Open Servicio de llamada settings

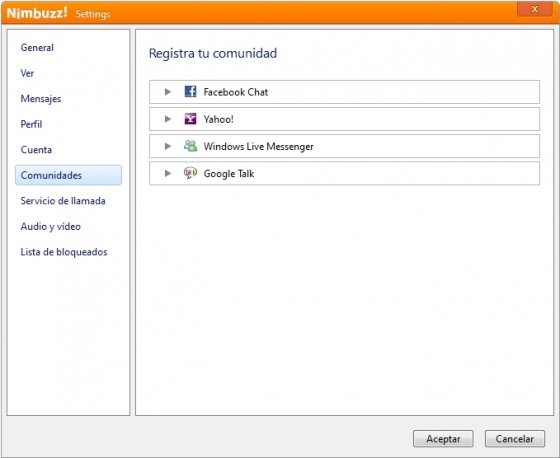coord(63,201)
